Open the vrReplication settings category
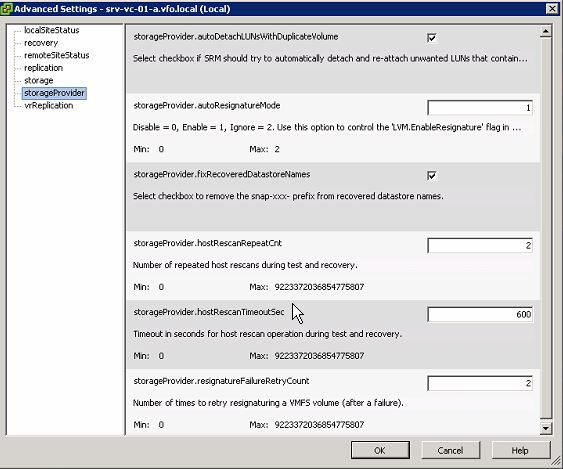The height and width of the screenshot is (469, 563). click(48, 106)
